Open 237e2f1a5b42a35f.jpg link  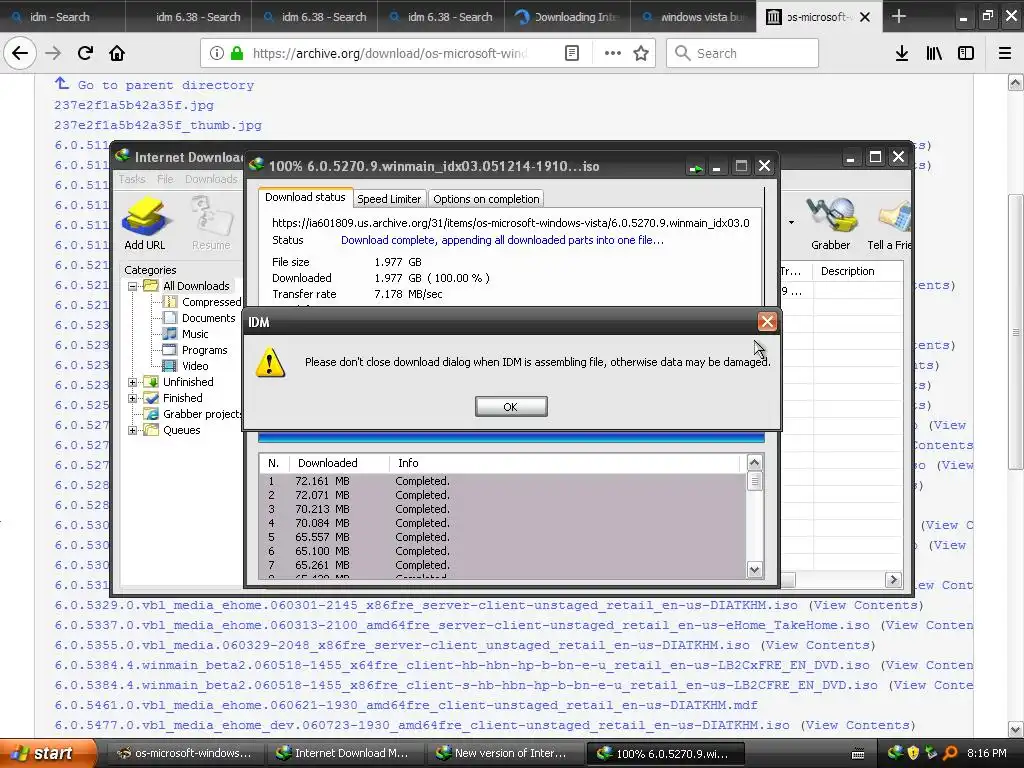pos(134,105)
